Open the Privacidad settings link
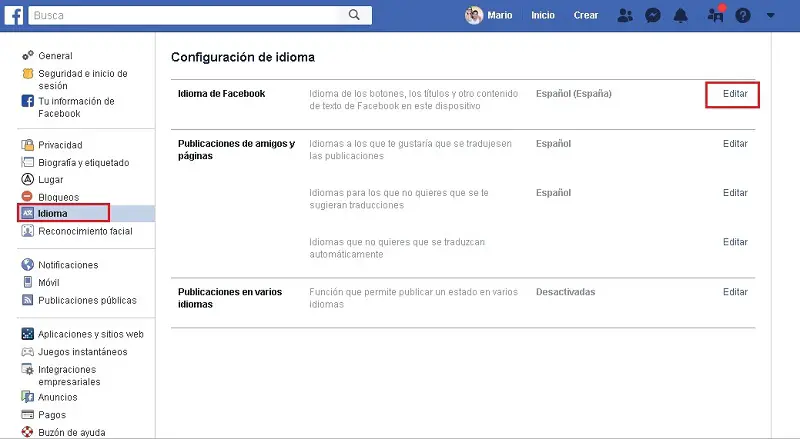 [60, 145]
